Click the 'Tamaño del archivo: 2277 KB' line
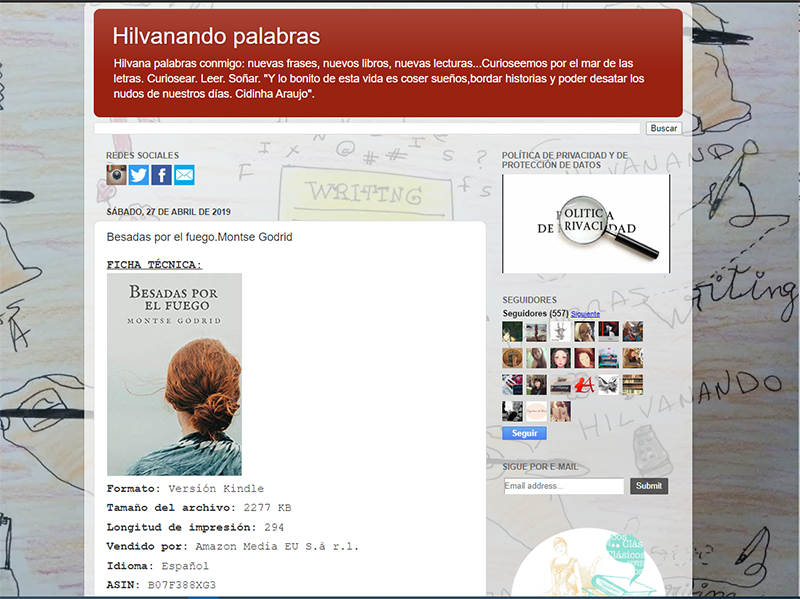The width and height of the screenshot is (800, 599). (199, 508)
